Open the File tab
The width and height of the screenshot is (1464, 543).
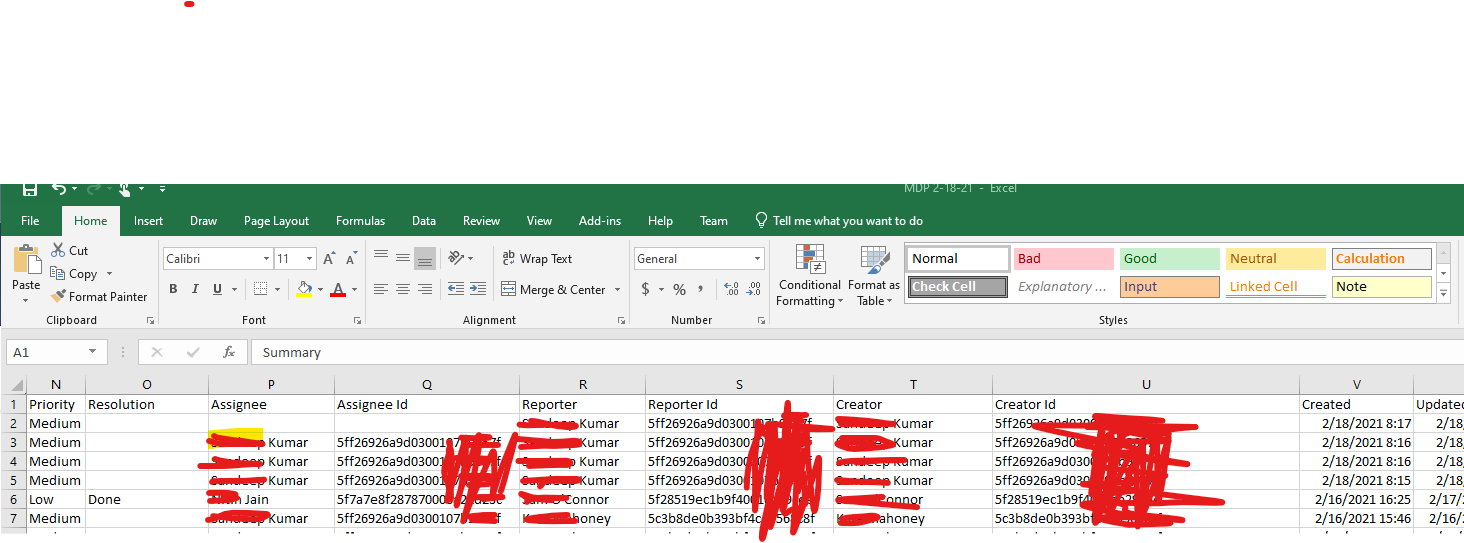pos(30,221)
